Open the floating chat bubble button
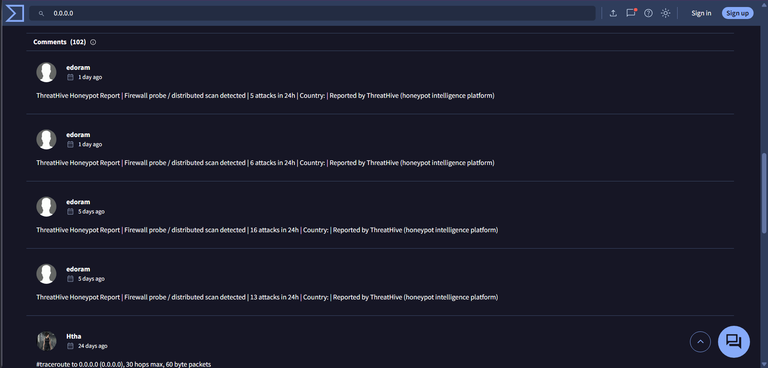 pyautogui.click(x=734, y=342)
